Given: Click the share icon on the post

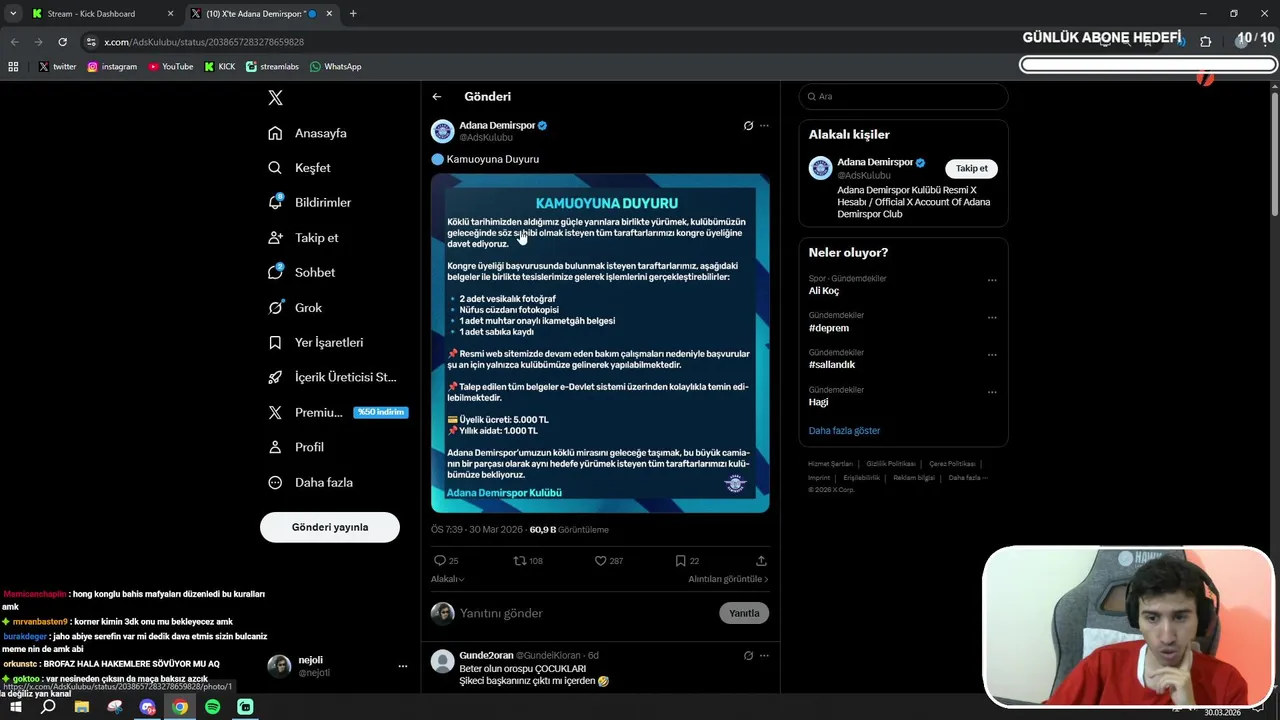Looking at the screenshot, I should pos(761,561).
